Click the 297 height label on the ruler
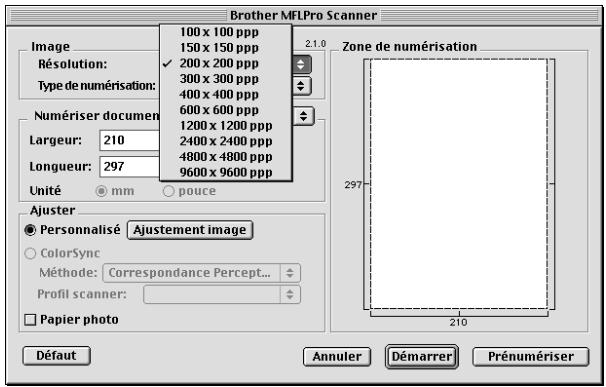 click(353, 185)
